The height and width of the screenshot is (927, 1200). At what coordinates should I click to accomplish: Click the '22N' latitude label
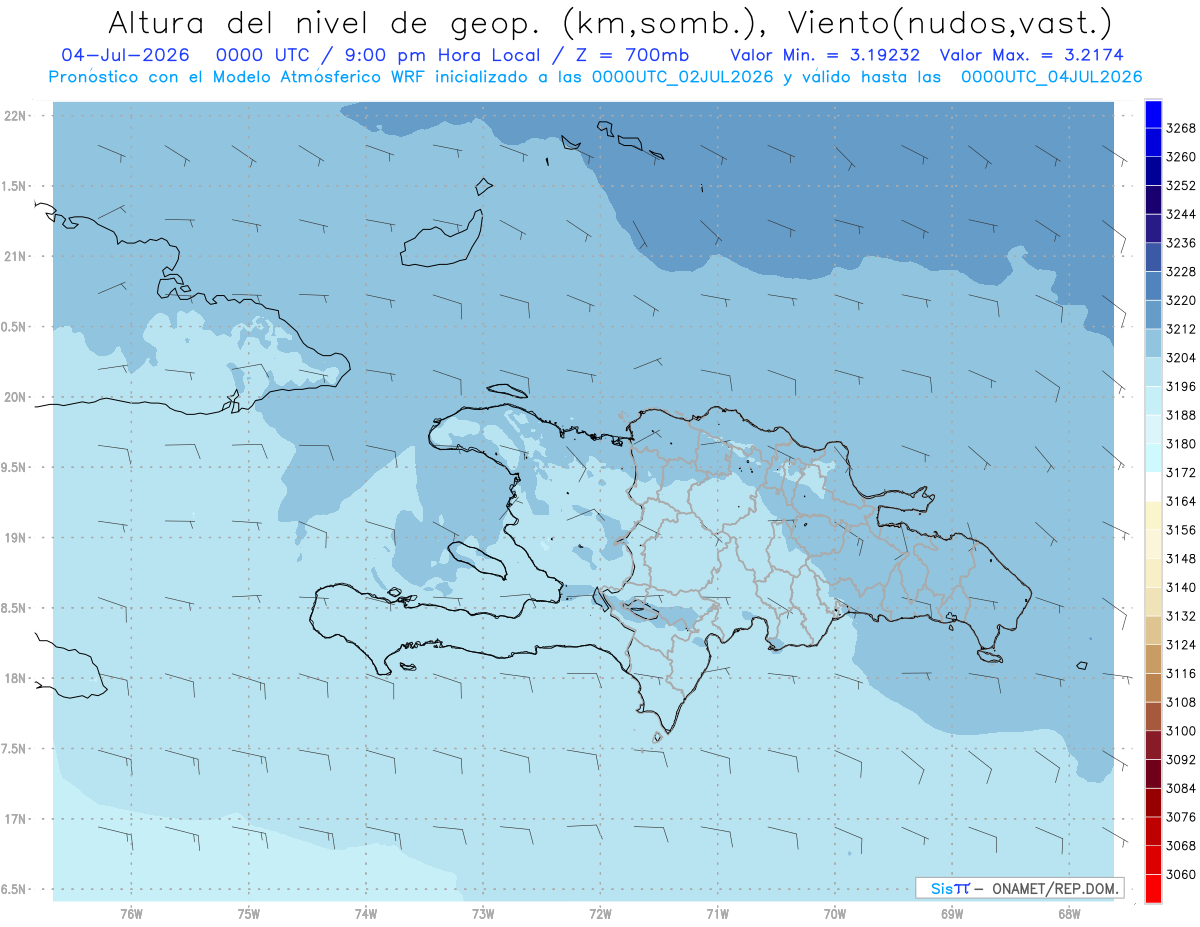[x=16, y=116]
